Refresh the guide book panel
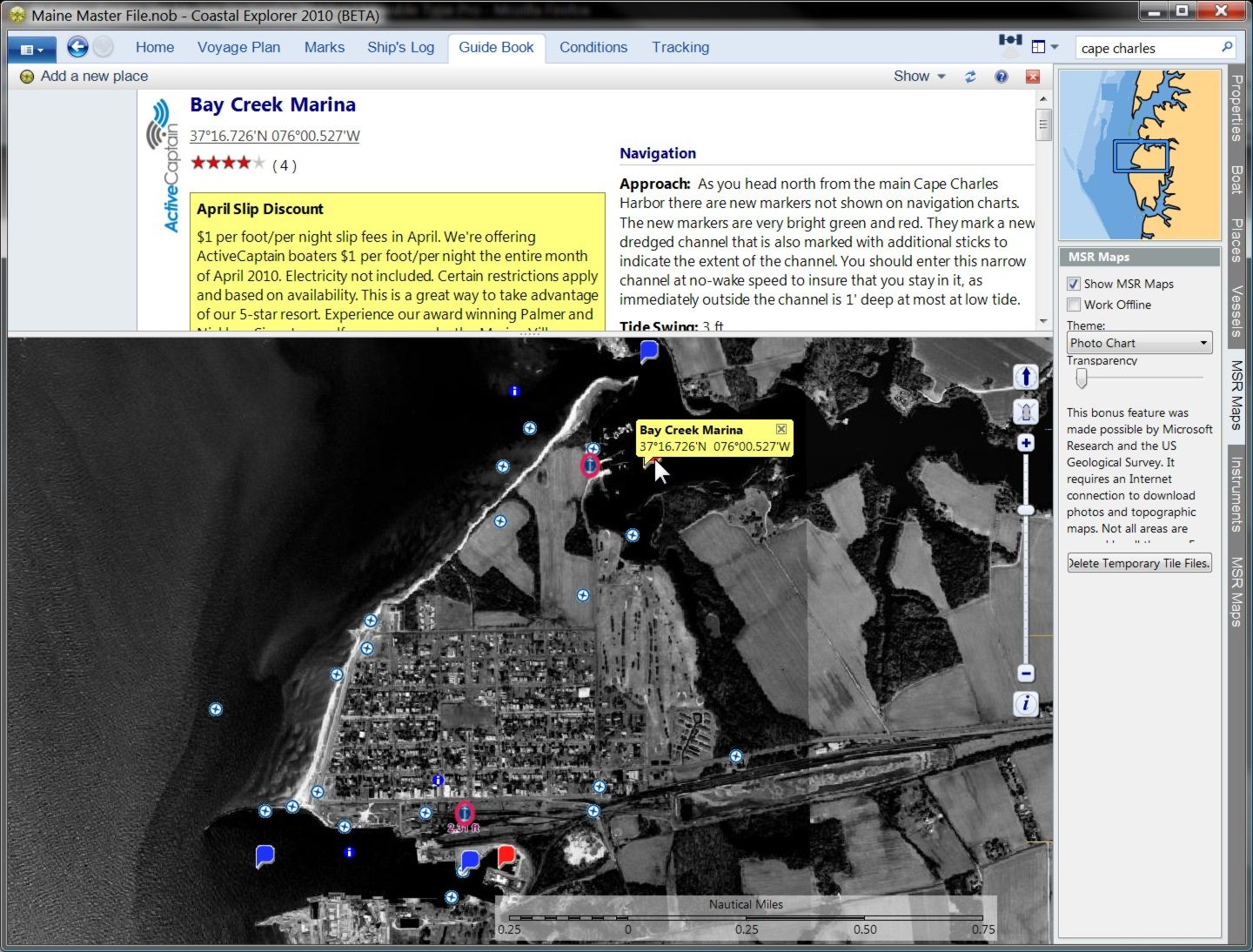1253x952 pixels. 970,77
